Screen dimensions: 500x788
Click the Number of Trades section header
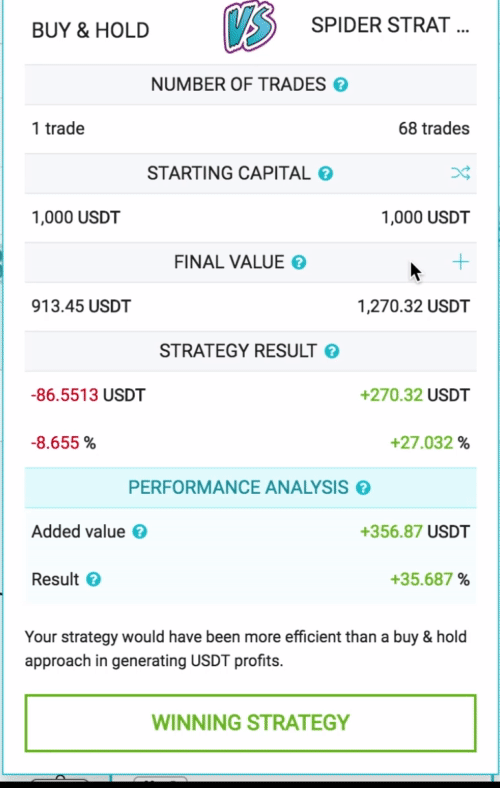pos(250,84)
